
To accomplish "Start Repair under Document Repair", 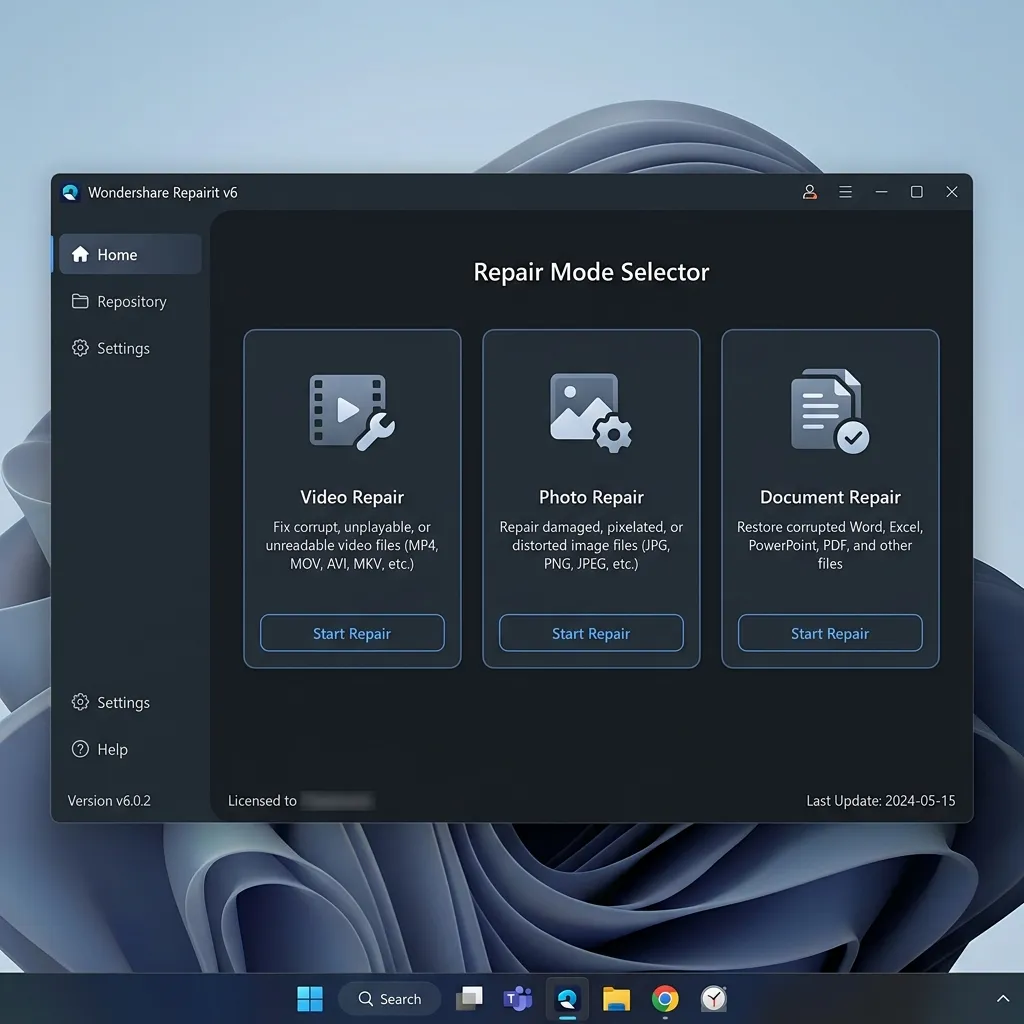I will tap(830, 633).
